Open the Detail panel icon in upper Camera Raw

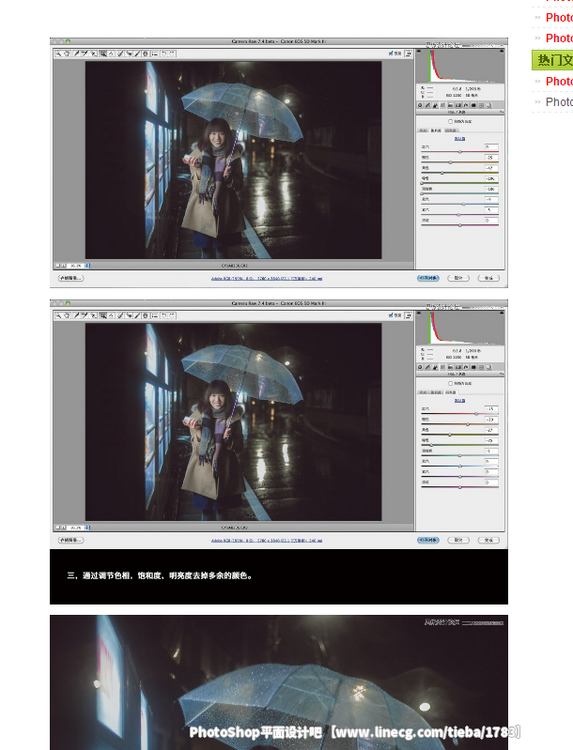point(435,105)
